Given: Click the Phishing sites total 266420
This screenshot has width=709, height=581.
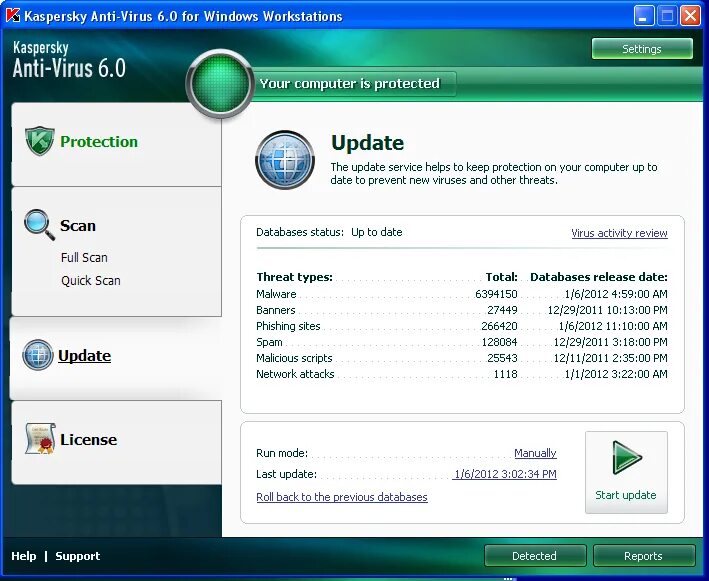Looking at the screenshot, I should point(499,326).
